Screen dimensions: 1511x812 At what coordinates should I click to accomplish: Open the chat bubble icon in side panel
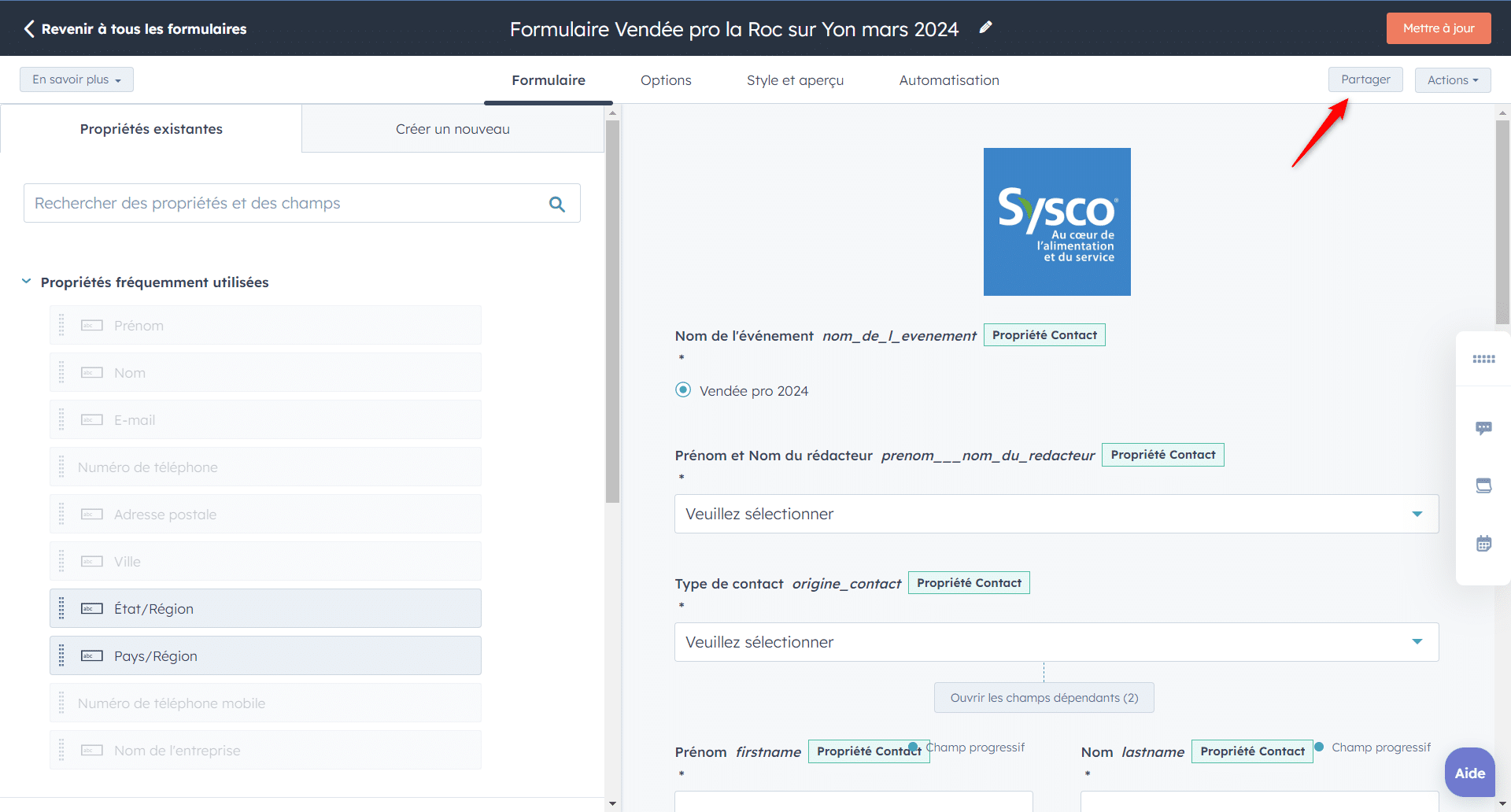point(1483,428)
